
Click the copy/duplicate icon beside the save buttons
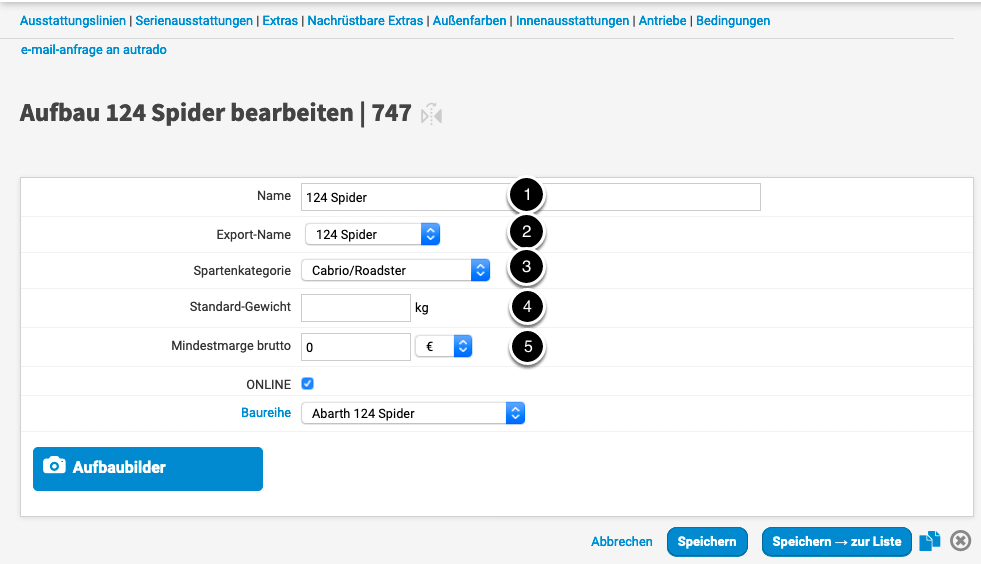click(x=930, y=541)
